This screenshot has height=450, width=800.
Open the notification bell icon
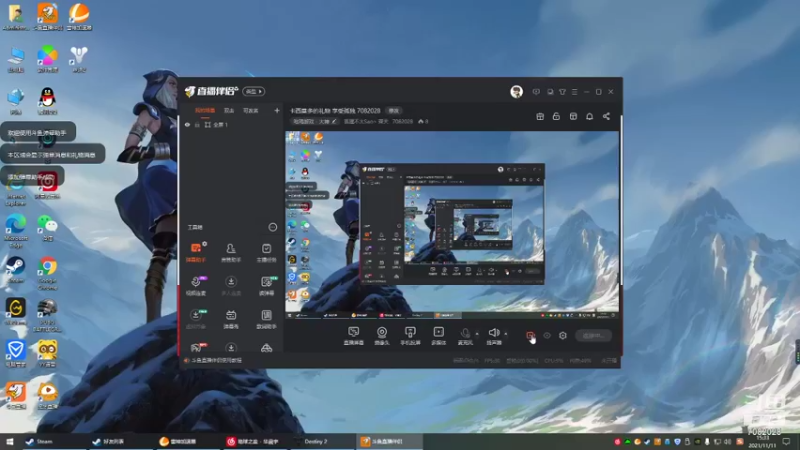point(589,116)
